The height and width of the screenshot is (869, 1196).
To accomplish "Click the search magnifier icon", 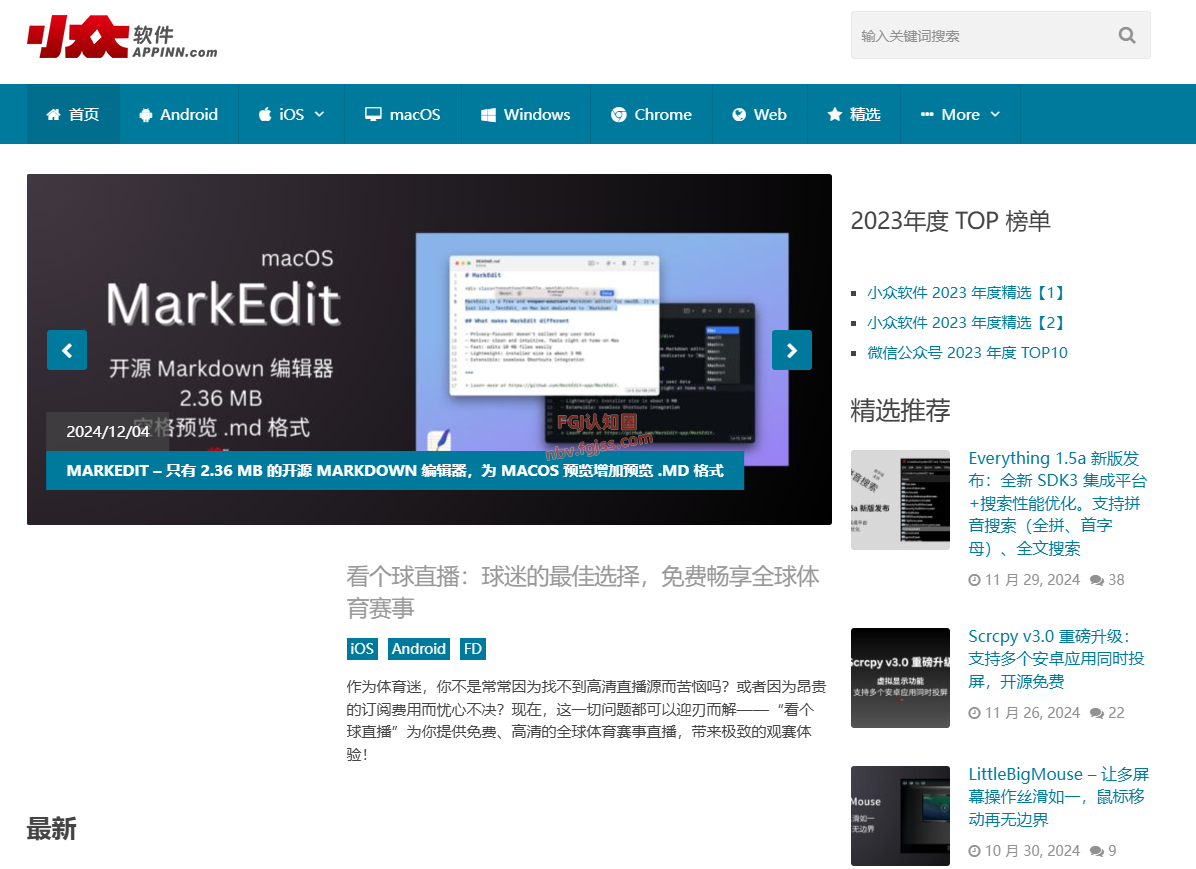I will pyautogui.click(x=1127, y=36).
